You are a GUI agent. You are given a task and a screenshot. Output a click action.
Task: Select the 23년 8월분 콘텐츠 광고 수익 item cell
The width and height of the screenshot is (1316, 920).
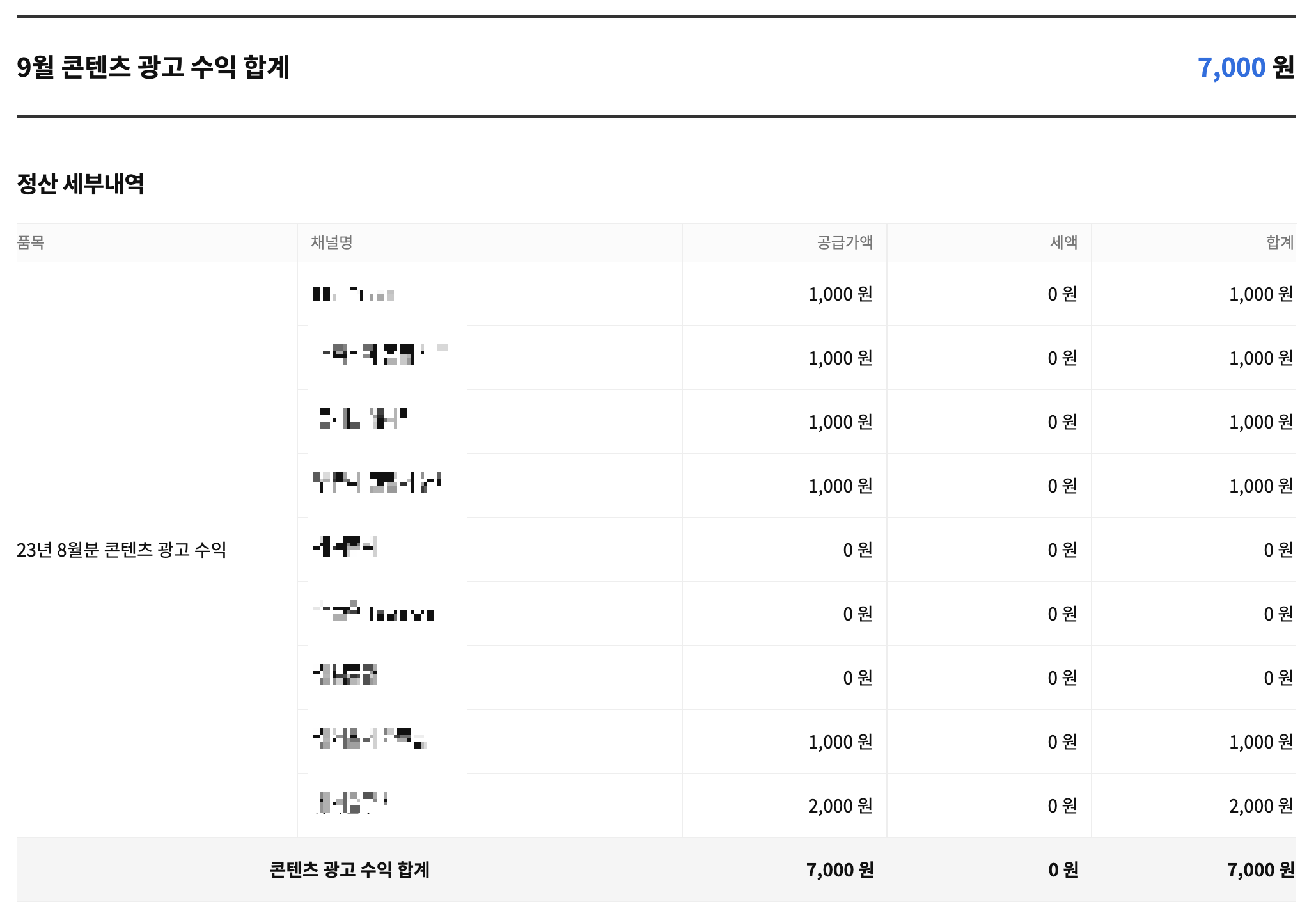pyautogui.click(x=121, y=550)
